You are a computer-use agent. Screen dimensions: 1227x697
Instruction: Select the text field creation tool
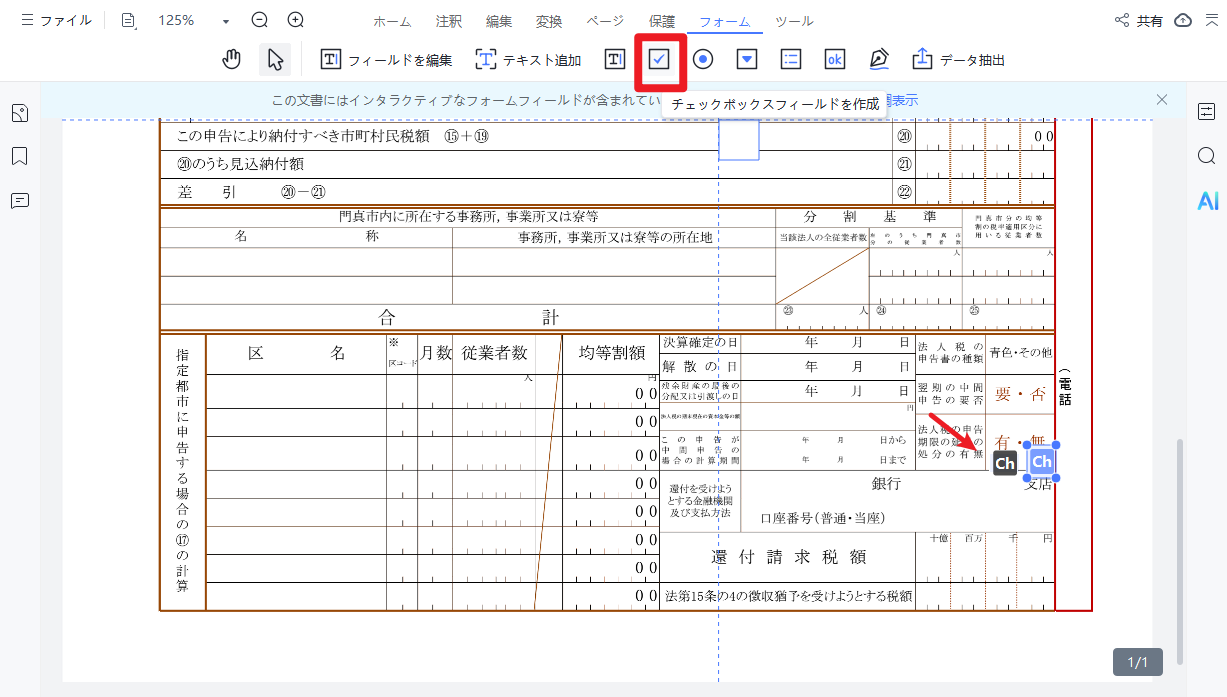(x=613, y=59)
